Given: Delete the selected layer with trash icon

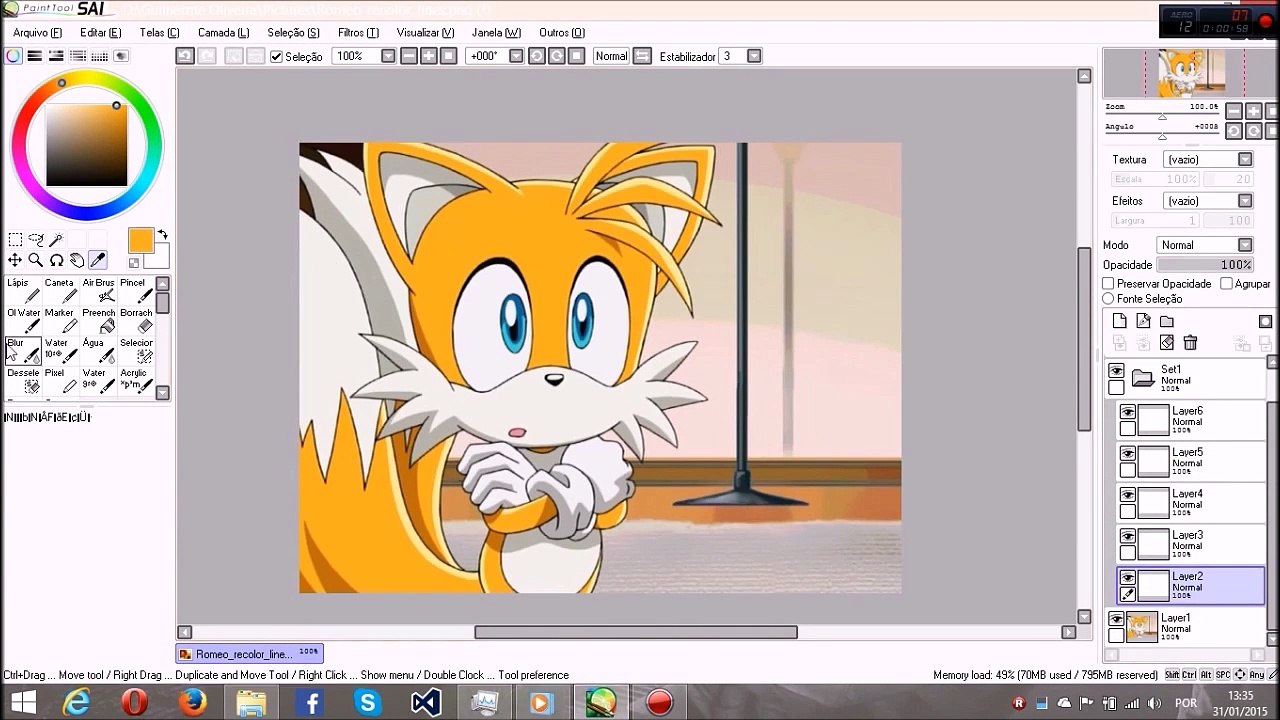Looking at the screenshot, I should (x=1190, y=343).
